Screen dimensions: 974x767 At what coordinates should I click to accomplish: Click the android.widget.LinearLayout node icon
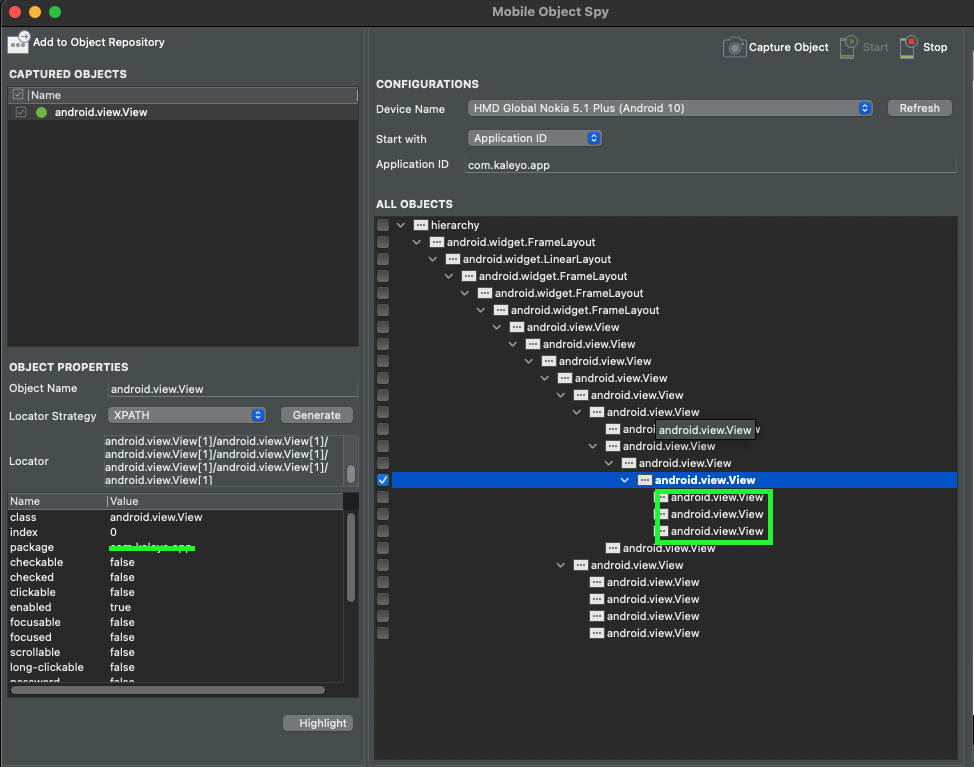(453, 260)
